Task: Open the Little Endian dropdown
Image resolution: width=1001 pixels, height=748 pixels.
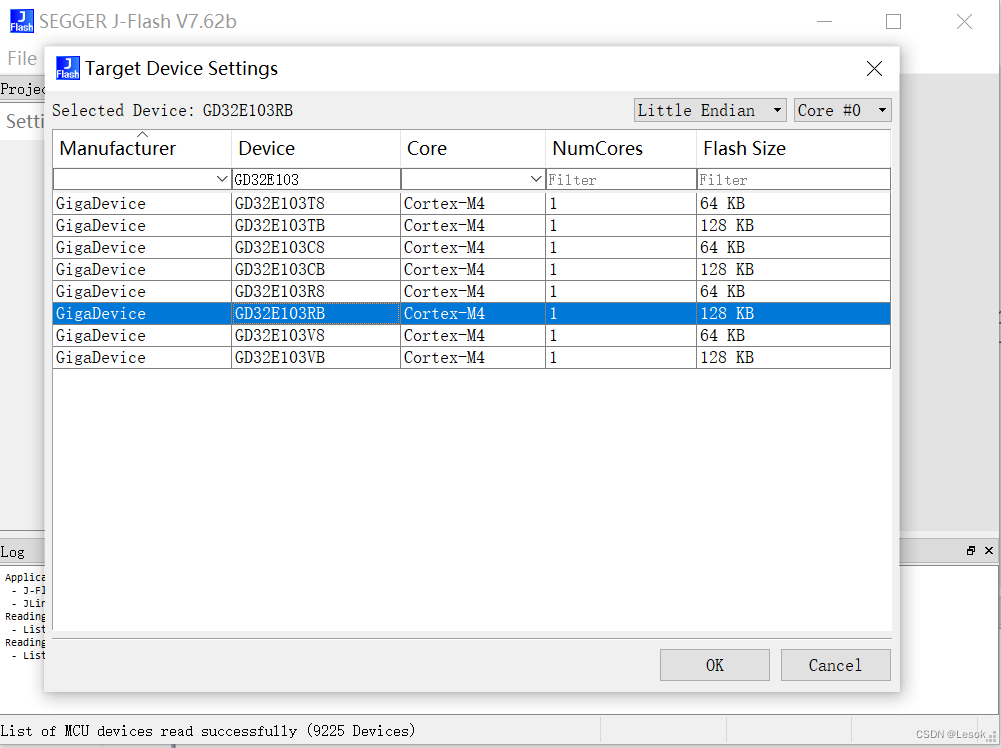Action: [710, 110]
